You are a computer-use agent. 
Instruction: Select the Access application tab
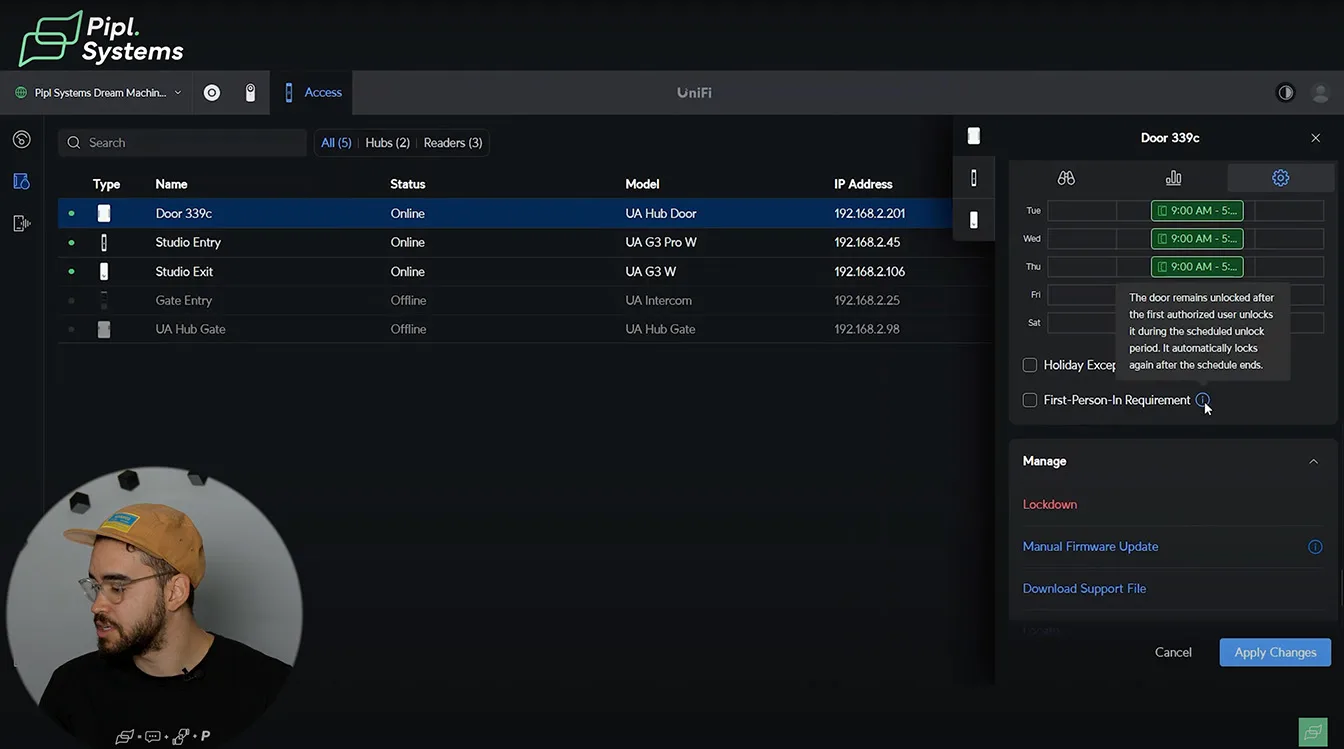pos(312,93)
